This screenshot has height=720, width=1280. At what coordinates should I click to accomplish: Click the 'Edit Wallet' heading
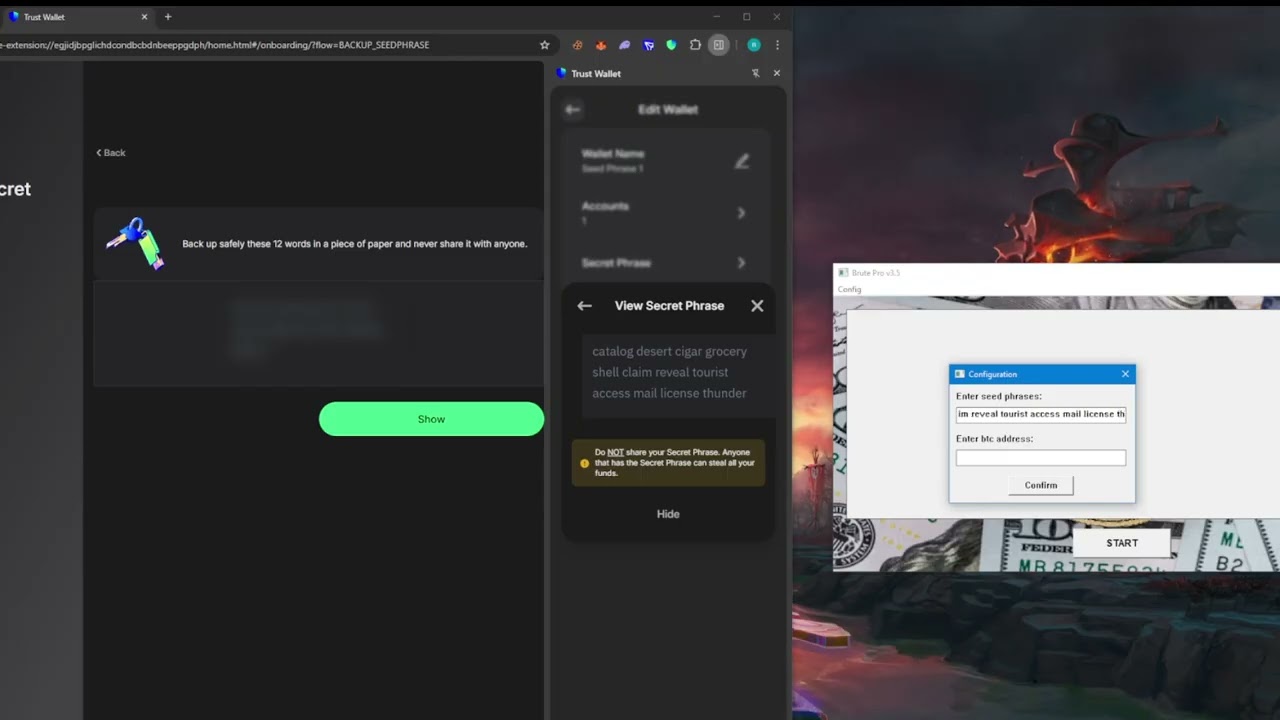tap(668, 110)
